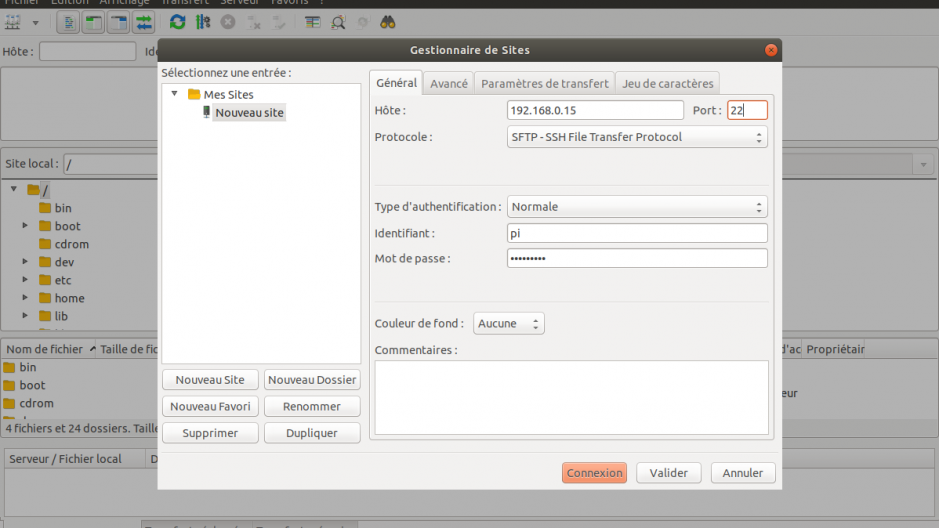The image size is (939, 528).
Task: Open the Site Manager toolbar icon
Action: [13, 23]
